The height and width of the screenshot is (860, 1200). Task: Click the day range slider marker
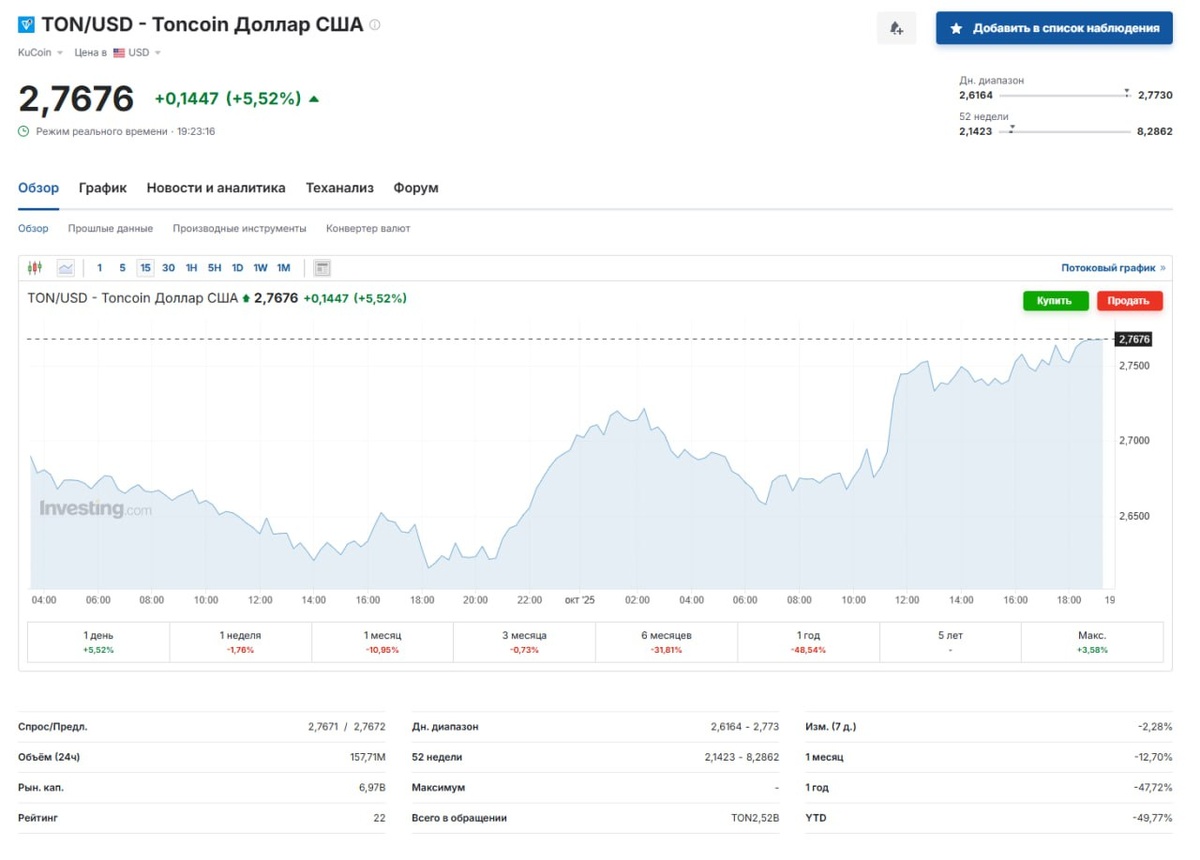pyautogui.click(x=1127, y=92)
